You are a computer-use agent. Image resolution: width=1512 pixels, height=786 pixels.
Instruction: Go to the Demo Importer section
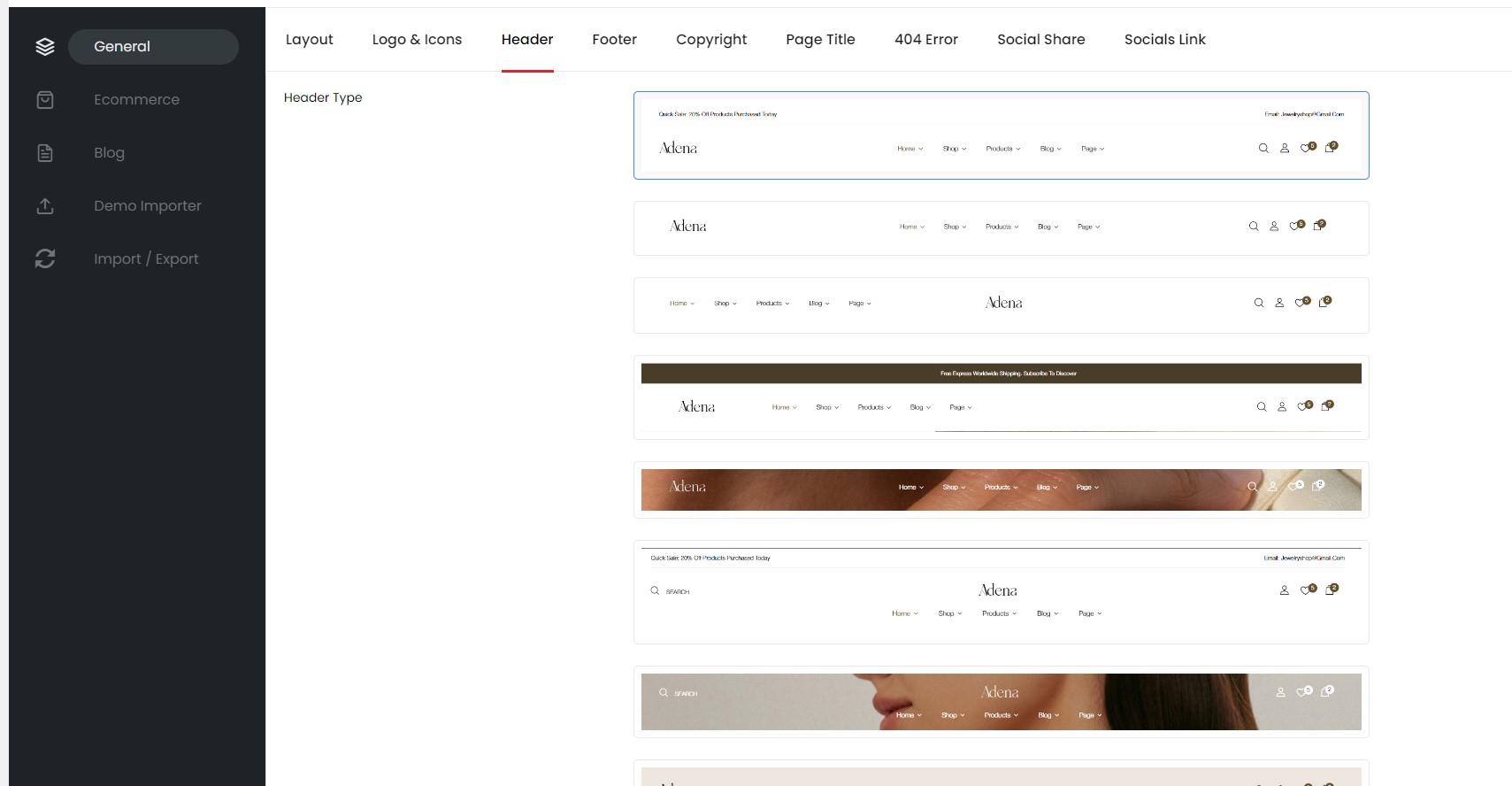click(x=147, y=206)
